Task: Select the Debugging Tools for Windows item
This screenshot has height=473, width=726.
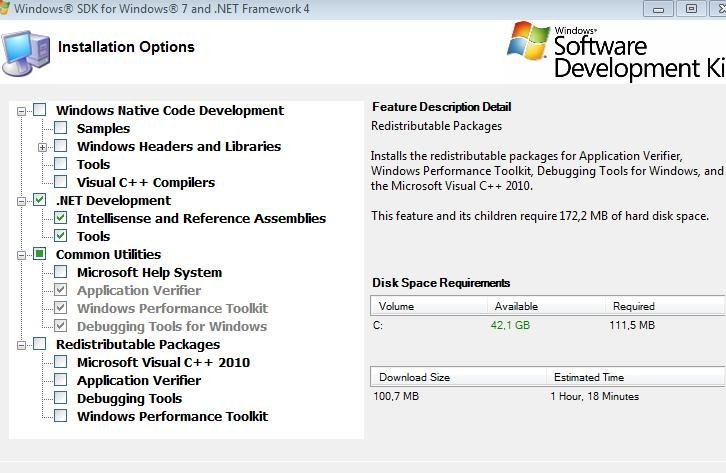Action: tap(172, 326)
